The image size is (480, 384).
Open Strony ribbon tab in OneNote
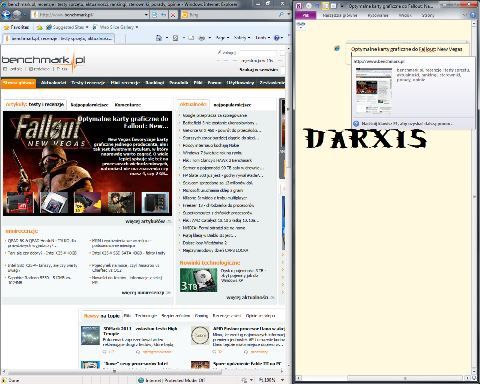(x=428, y=15)
